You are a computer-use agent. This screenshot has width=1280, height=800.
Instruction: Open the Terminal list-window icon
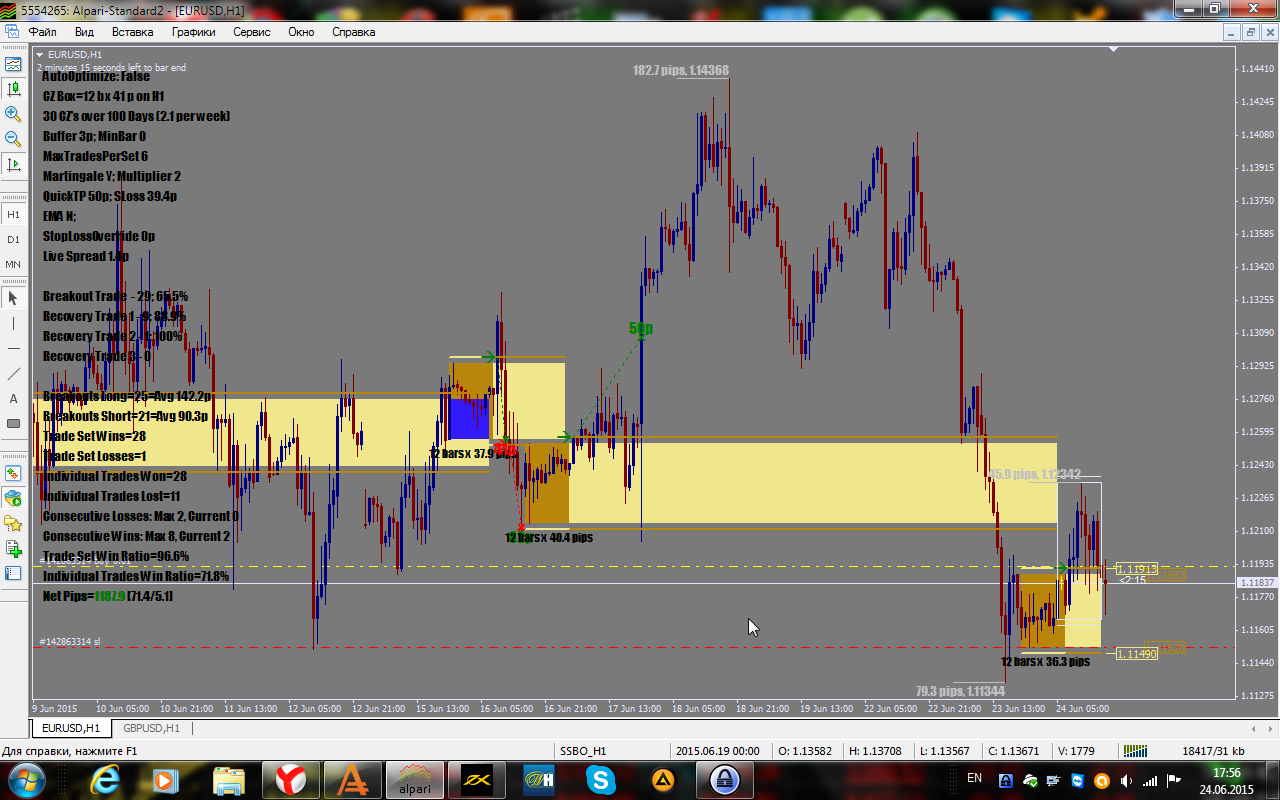pyautogui.click(x=13, y=573)
